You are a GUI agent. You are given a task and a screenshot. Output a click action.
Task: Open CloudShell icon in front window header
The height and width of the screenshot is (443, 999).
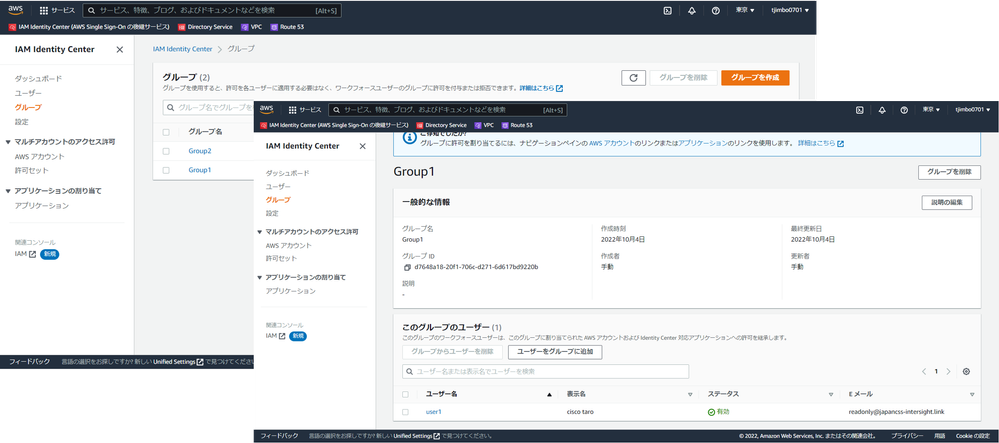tap(859, 110)
